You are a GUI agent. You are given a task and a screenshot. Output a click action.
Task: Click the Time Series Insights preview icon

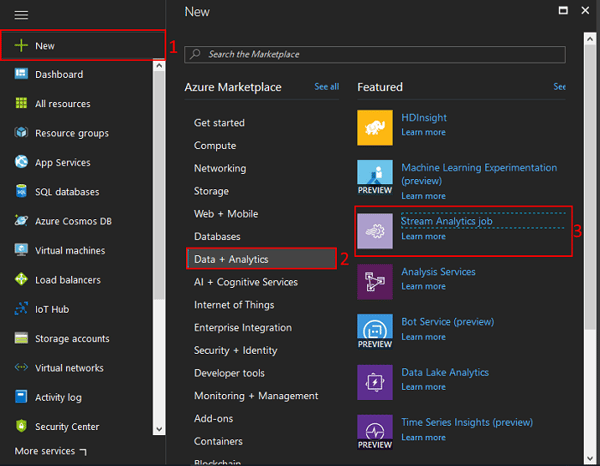375,432
